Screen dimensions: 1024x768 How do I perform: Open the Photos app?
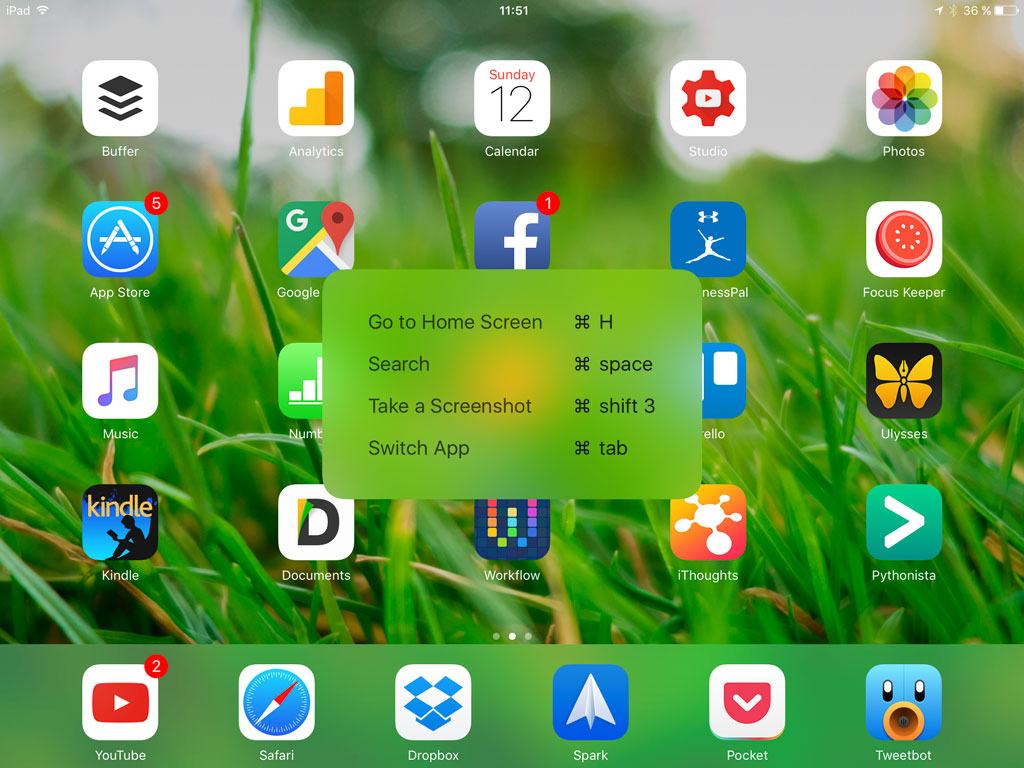pyautogui.click(x=904, y=98)
